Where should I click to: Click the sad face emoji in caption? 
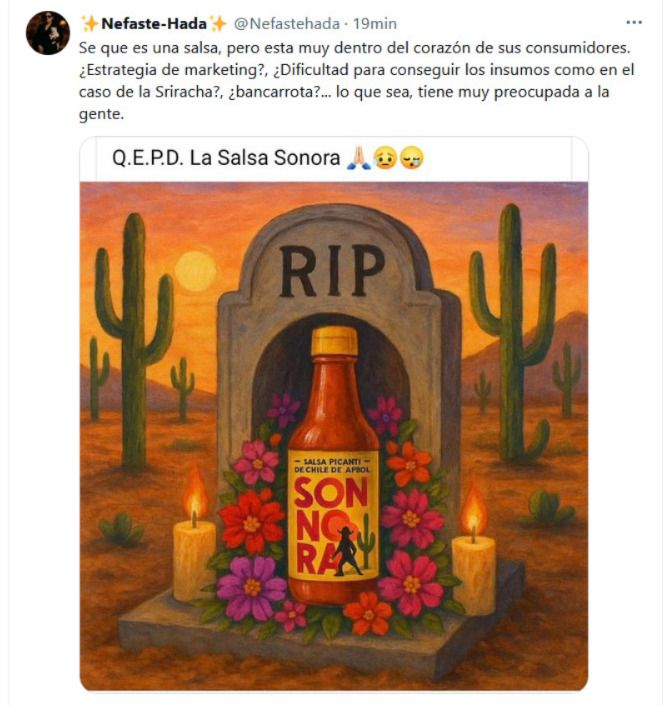point(385,158)
